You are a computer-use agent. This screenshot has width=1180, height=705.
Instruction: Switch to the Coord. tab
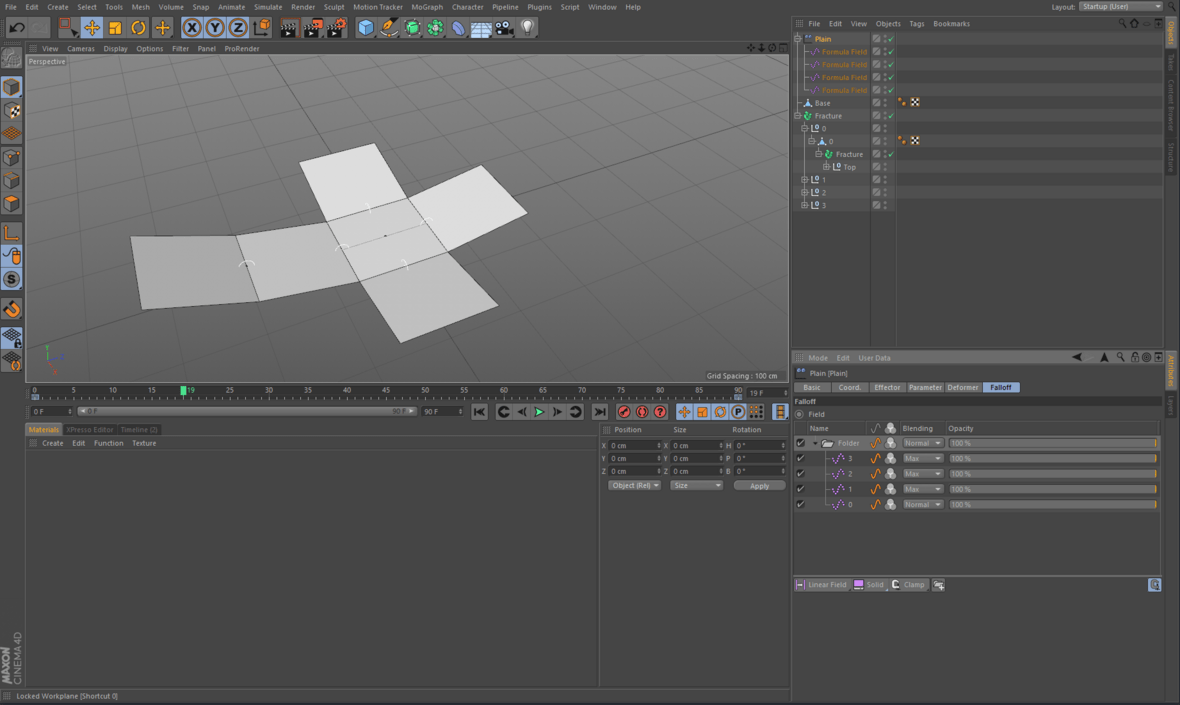tap(850, 387)
